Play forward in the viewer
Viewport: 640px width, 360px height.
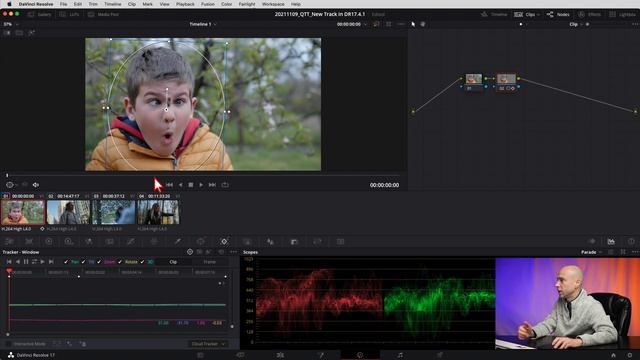(201, 185)
